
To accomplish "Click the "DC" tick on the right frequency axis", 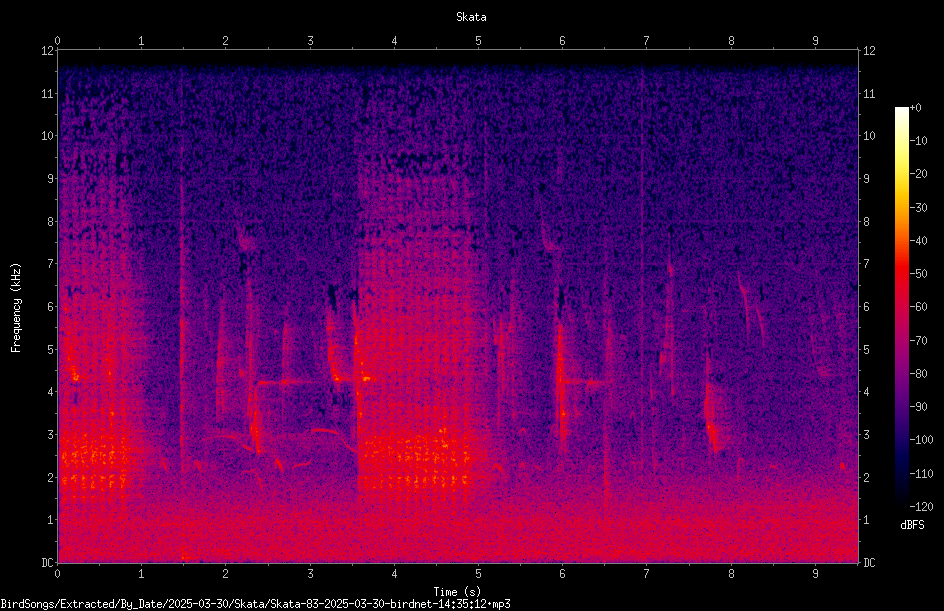I will [869, 563].
